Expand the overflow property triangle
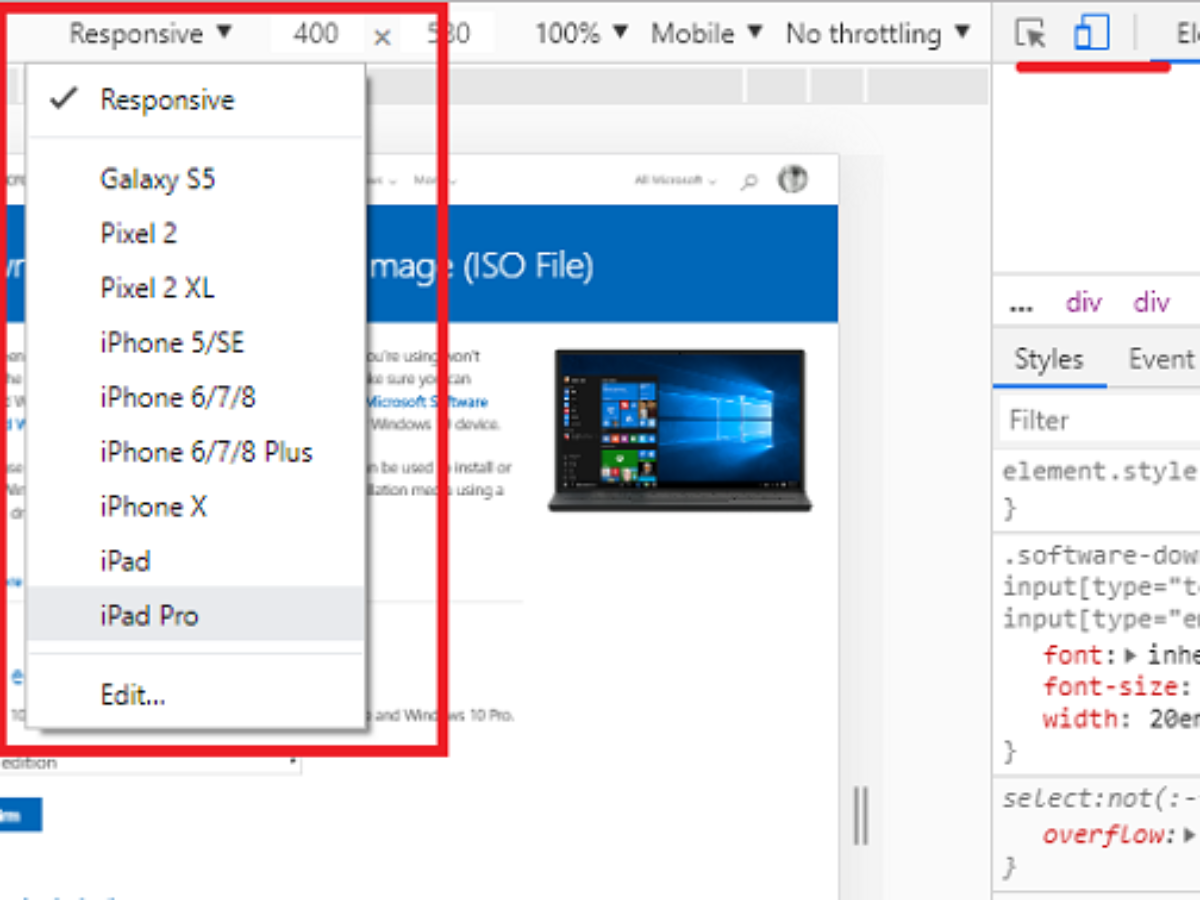The height and width of the screenshot is (900, 1200). [x=1188, y=834]
